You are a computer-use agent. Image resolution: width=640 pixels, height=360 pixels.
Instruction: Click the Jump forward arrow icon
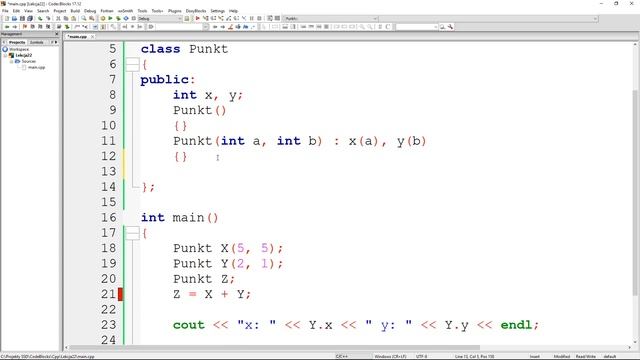pos(15,27)
